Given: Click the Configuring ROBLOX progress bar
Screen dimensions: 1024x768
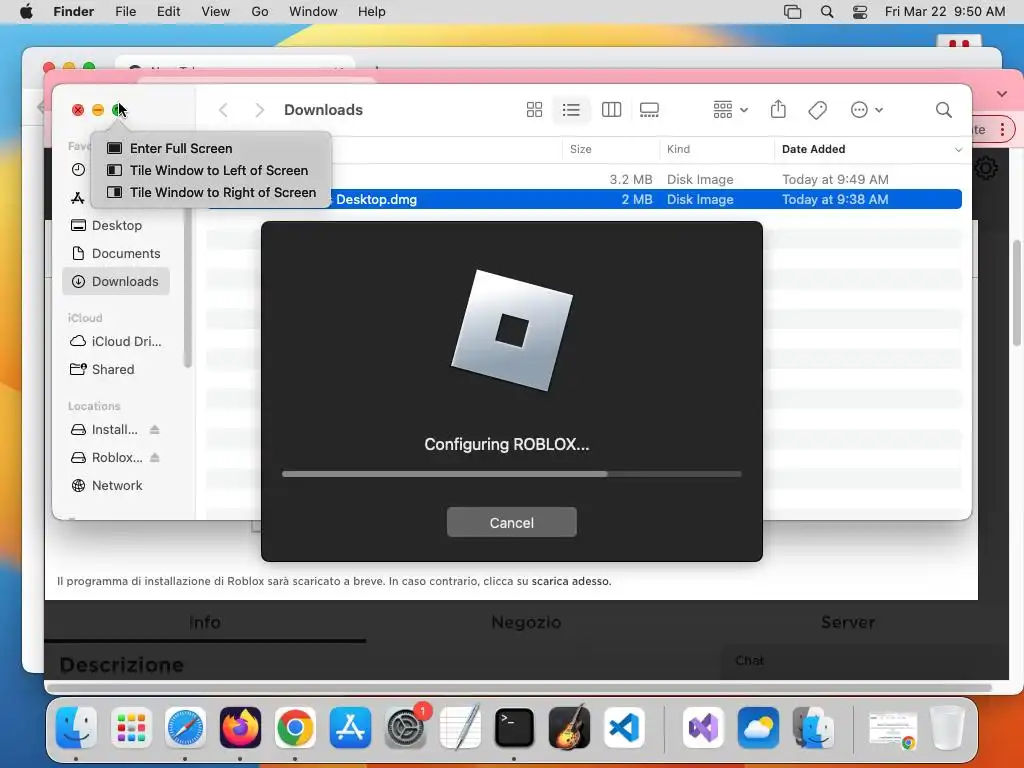Looking at the screenshot, I should (511, 474).
